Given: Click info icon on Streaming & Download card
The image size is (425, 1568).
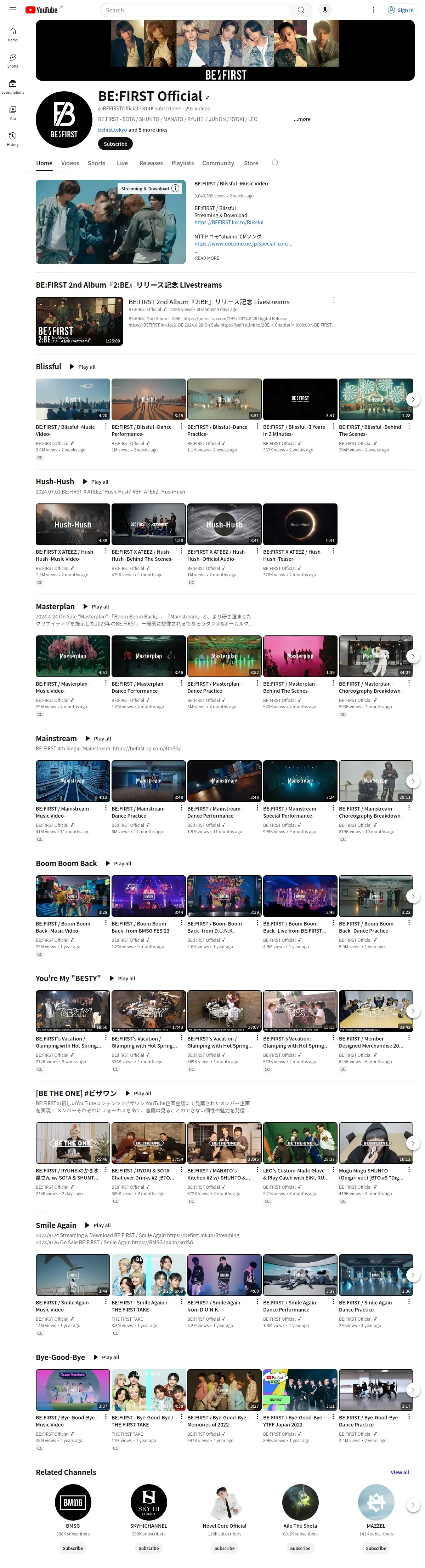Looking at the screenshot, I should 175,188.
